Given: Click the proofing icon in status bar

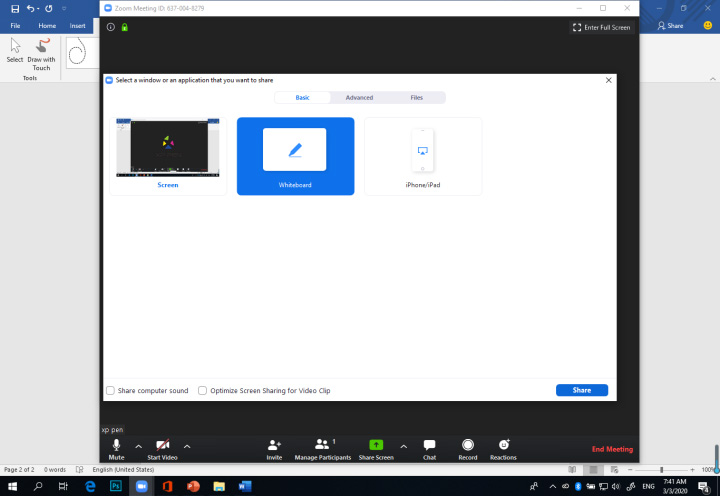Looking at the screenshot, I should [79, 469].
